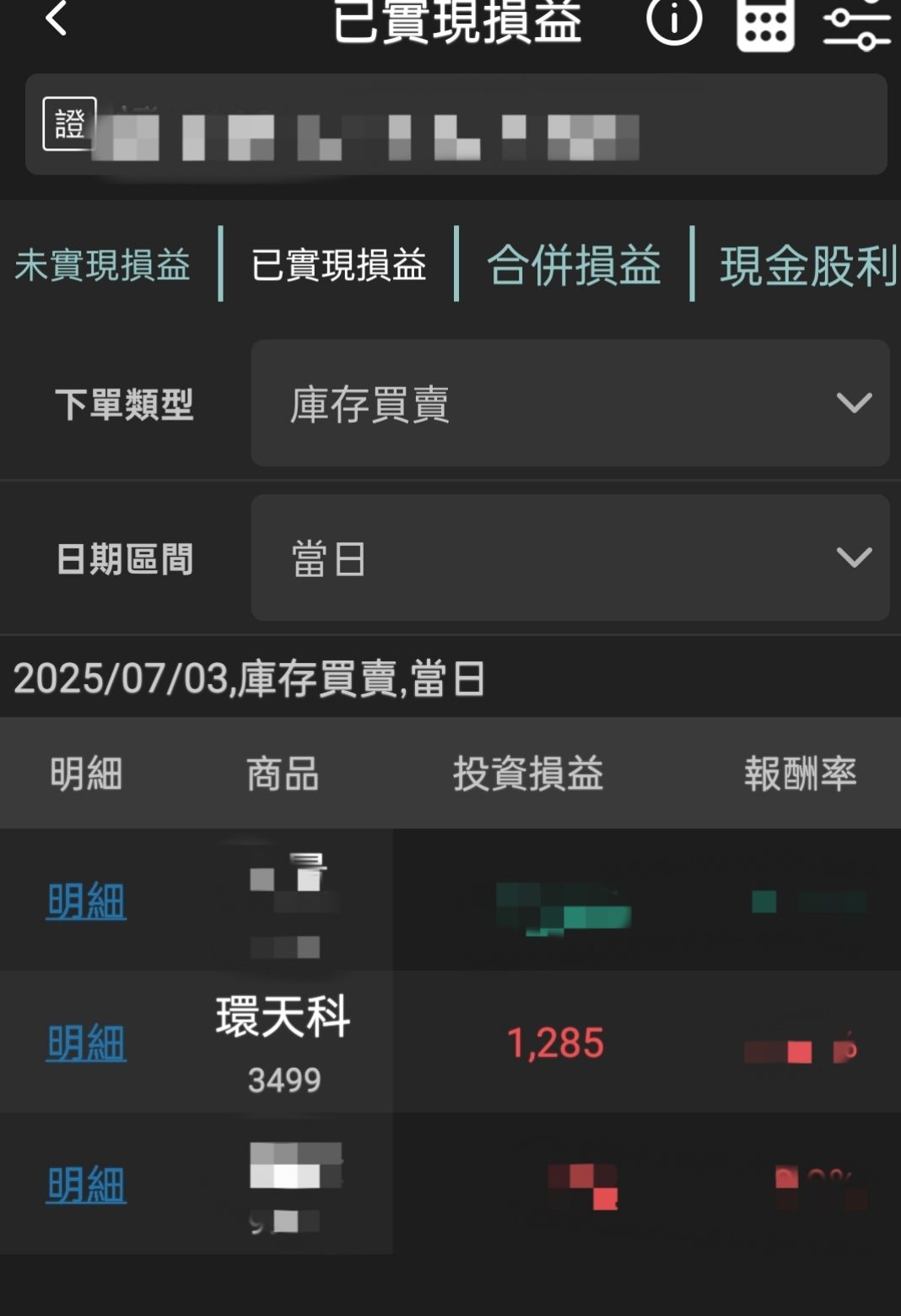The width and height of the screenshot is (901, 1316).
Task: Select the masked account selector field
Action: (x=456, y=124)
